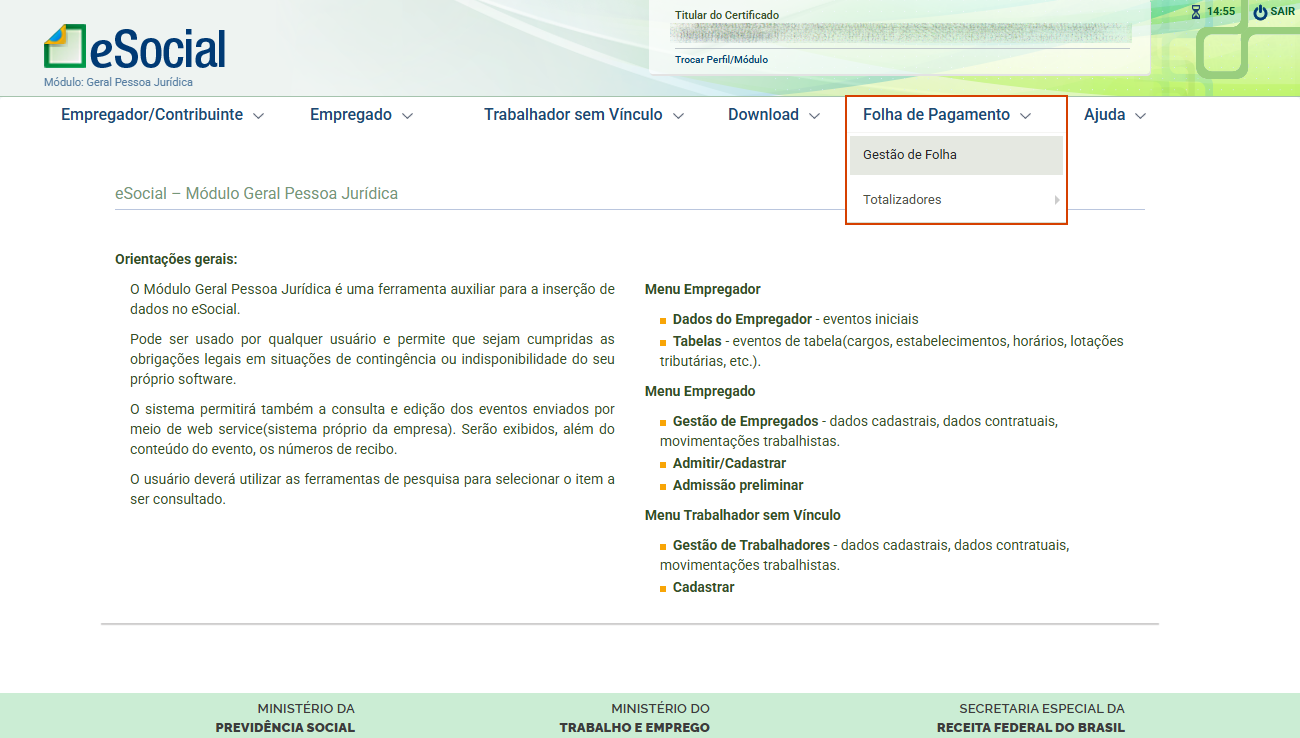Expand the Trabalhador sem Vínculo chevron
This screenshot has height=738, width=1300.
coord(678,116)
